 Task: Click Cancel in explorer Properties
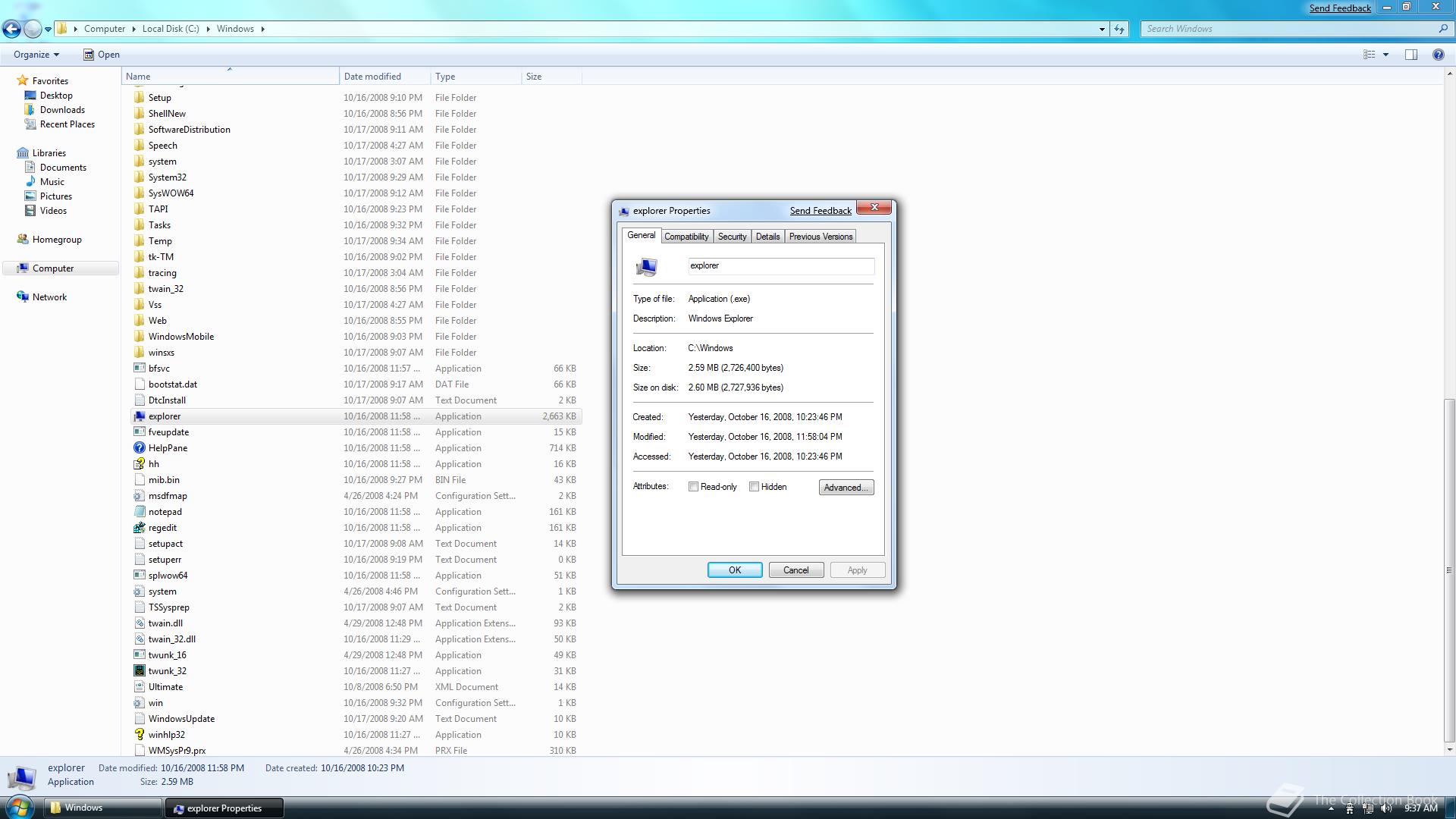[x=795, y=570]
